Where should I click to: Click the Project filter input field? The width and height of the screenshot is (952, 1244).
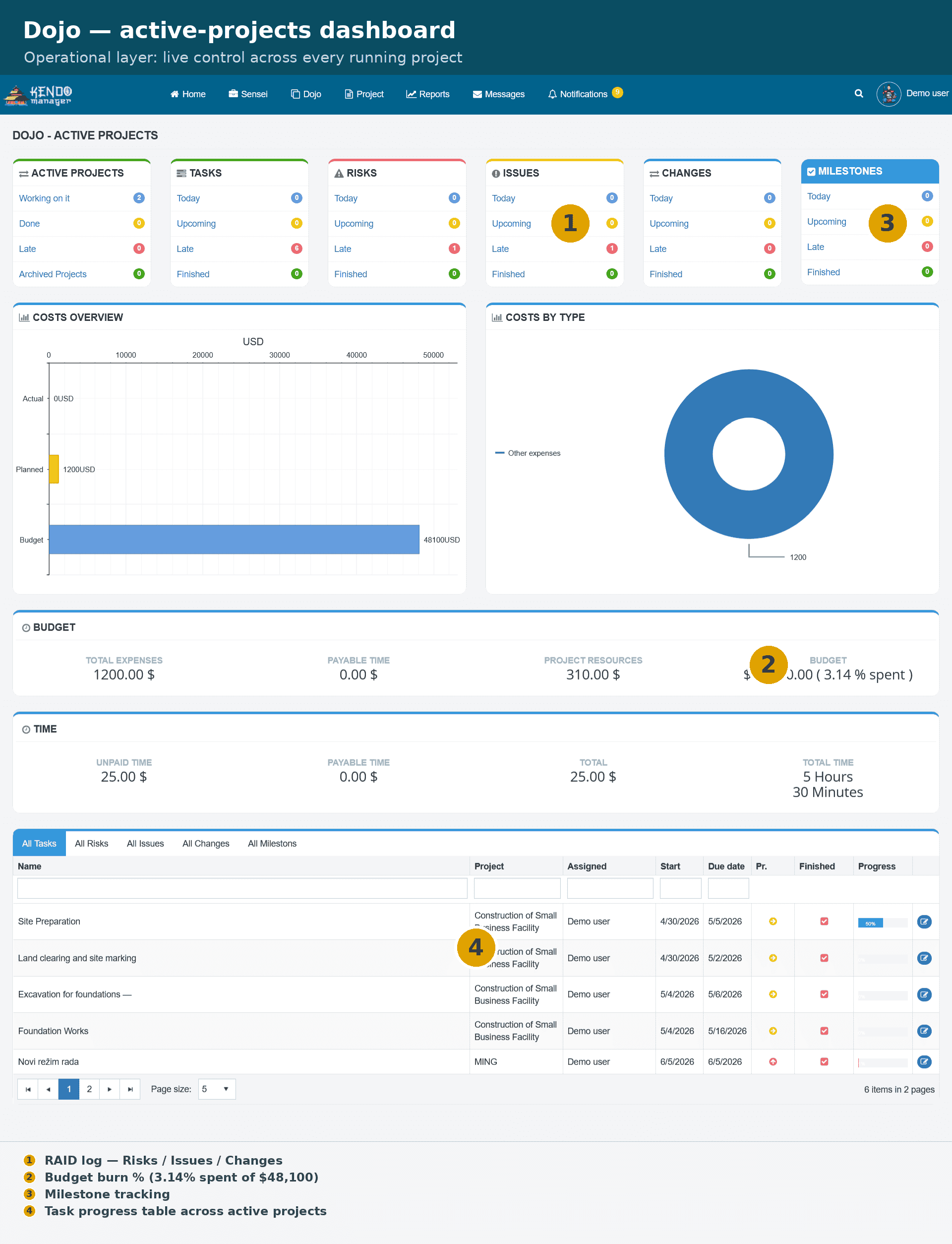point(517,888)
